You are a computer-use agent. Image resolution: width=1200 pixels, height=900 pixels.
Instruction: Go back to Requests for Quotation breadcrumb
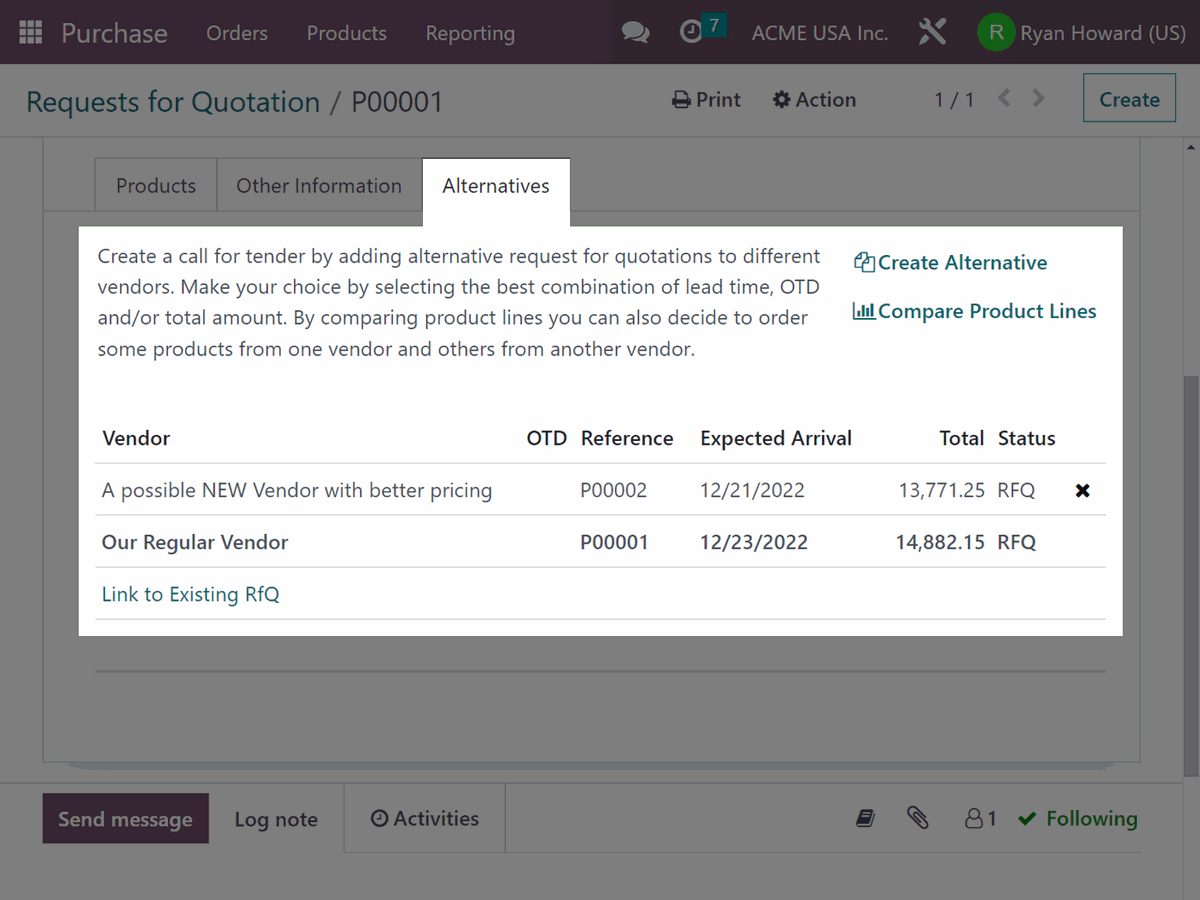tap(173, 102)
